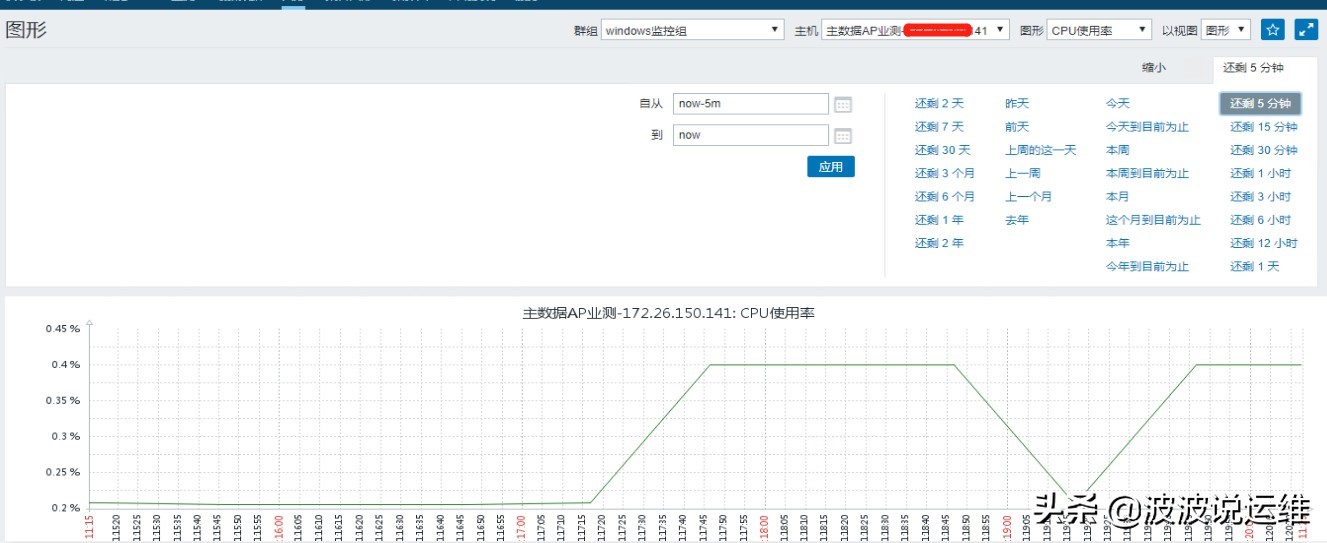This screenshot has width=1327, height=543.
Task: Click the 应用 apply button
Action: (831, 167)
